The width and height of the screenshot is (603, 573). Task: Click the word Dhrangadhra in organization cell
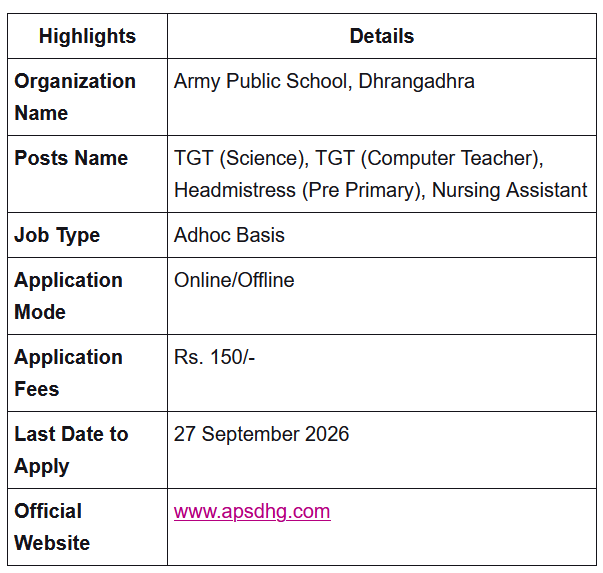[x=416, y=81]
